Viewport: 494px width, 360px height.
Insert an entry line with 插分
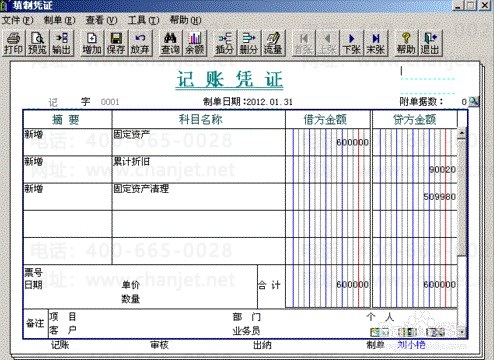[x=225, y=43]
